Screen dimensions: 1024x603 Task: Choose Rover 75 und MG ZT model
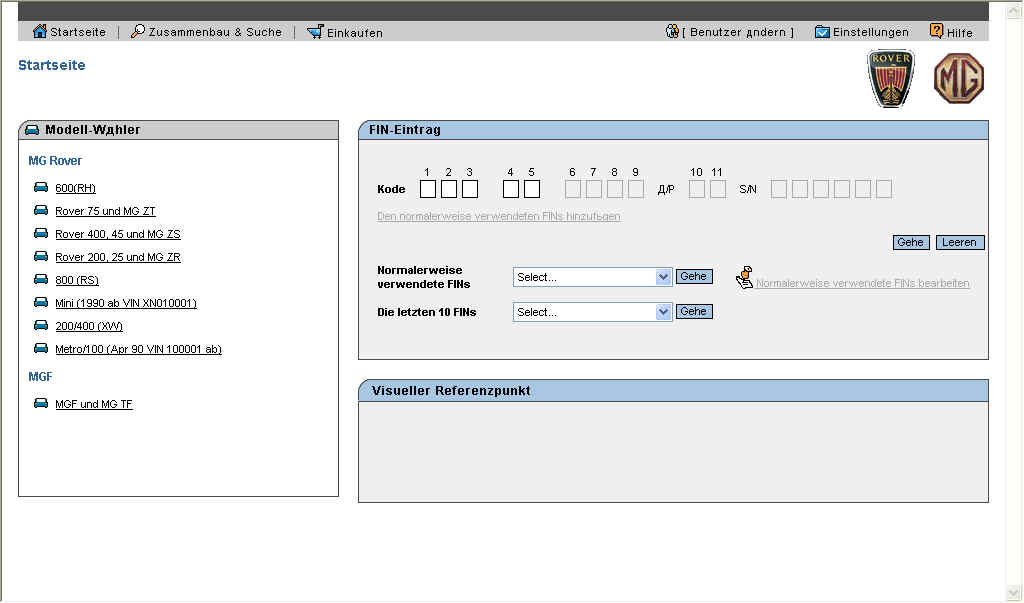pyautogui.click(x=105, y=211)
